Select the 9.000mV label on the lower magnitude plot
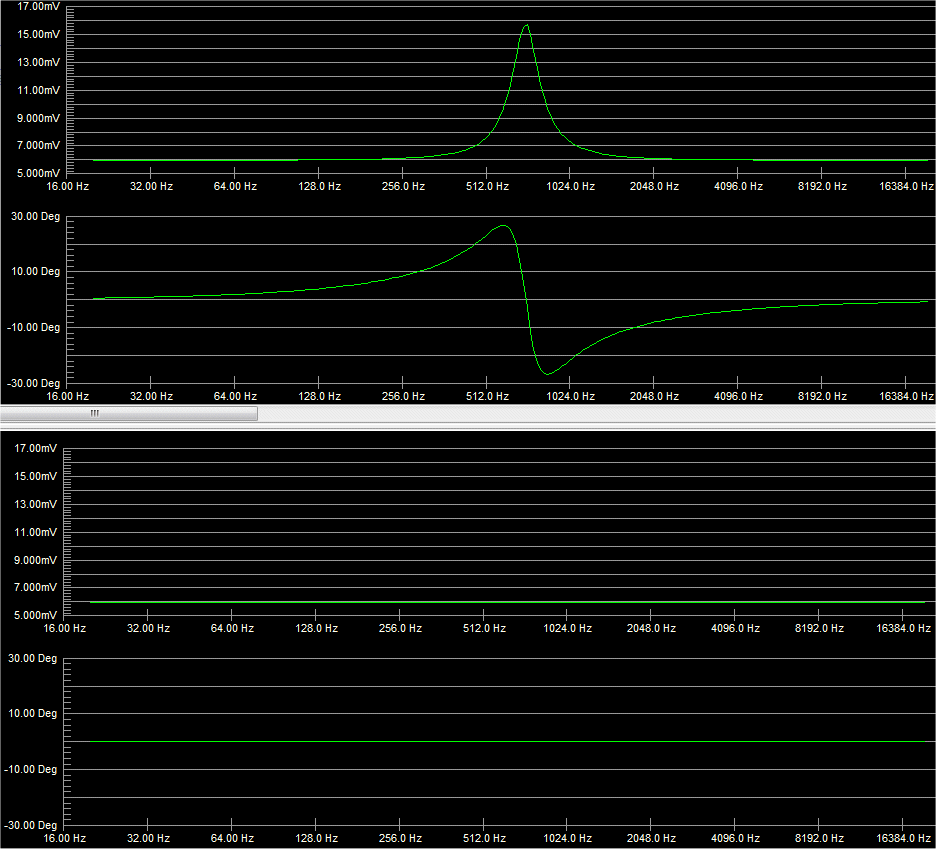 [35, 560]
